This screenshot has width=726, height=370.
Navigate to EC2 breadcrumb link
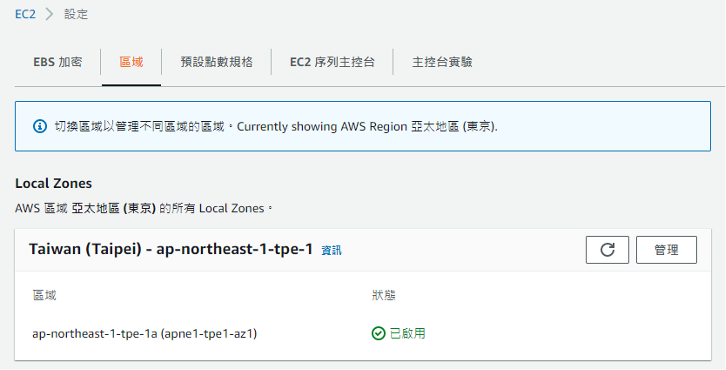[25, 14]
